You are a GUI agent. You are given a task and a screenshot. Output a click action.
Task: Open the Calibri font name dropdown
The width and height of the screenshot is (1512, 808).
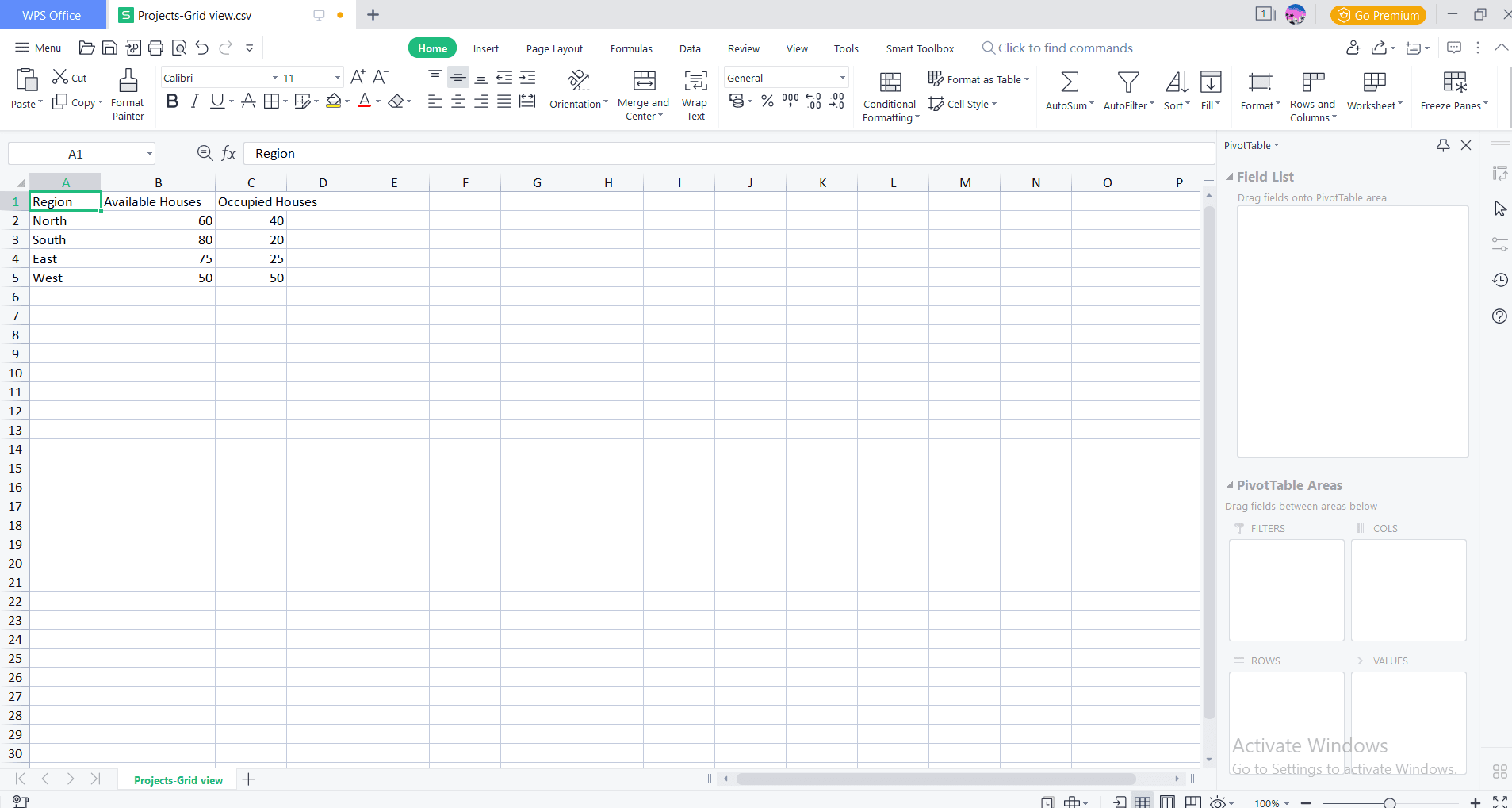pos(274,78)
